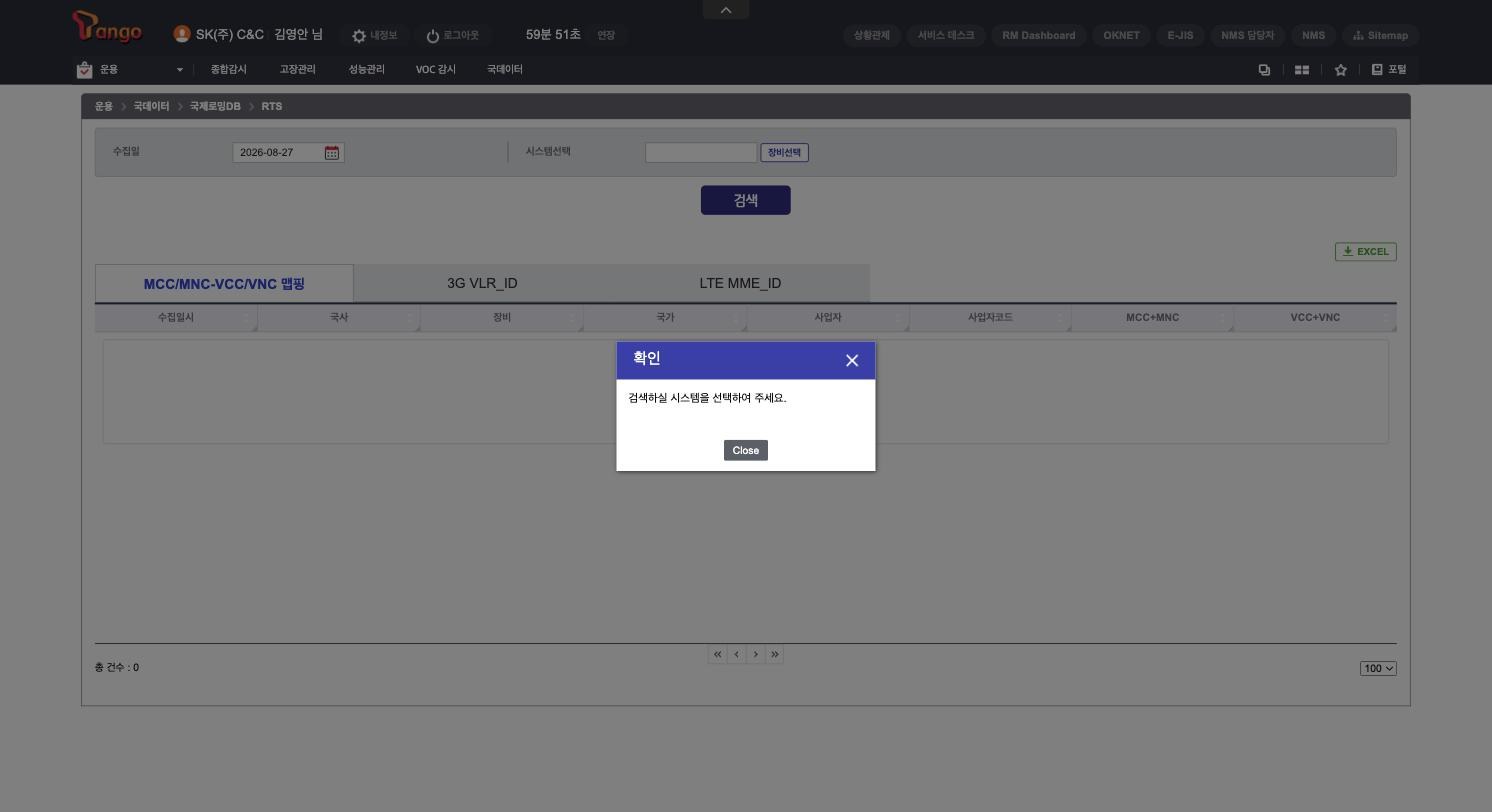Click the user profile avatar icon
This screenshot has height=812, width=1492.
click(182, 34)
